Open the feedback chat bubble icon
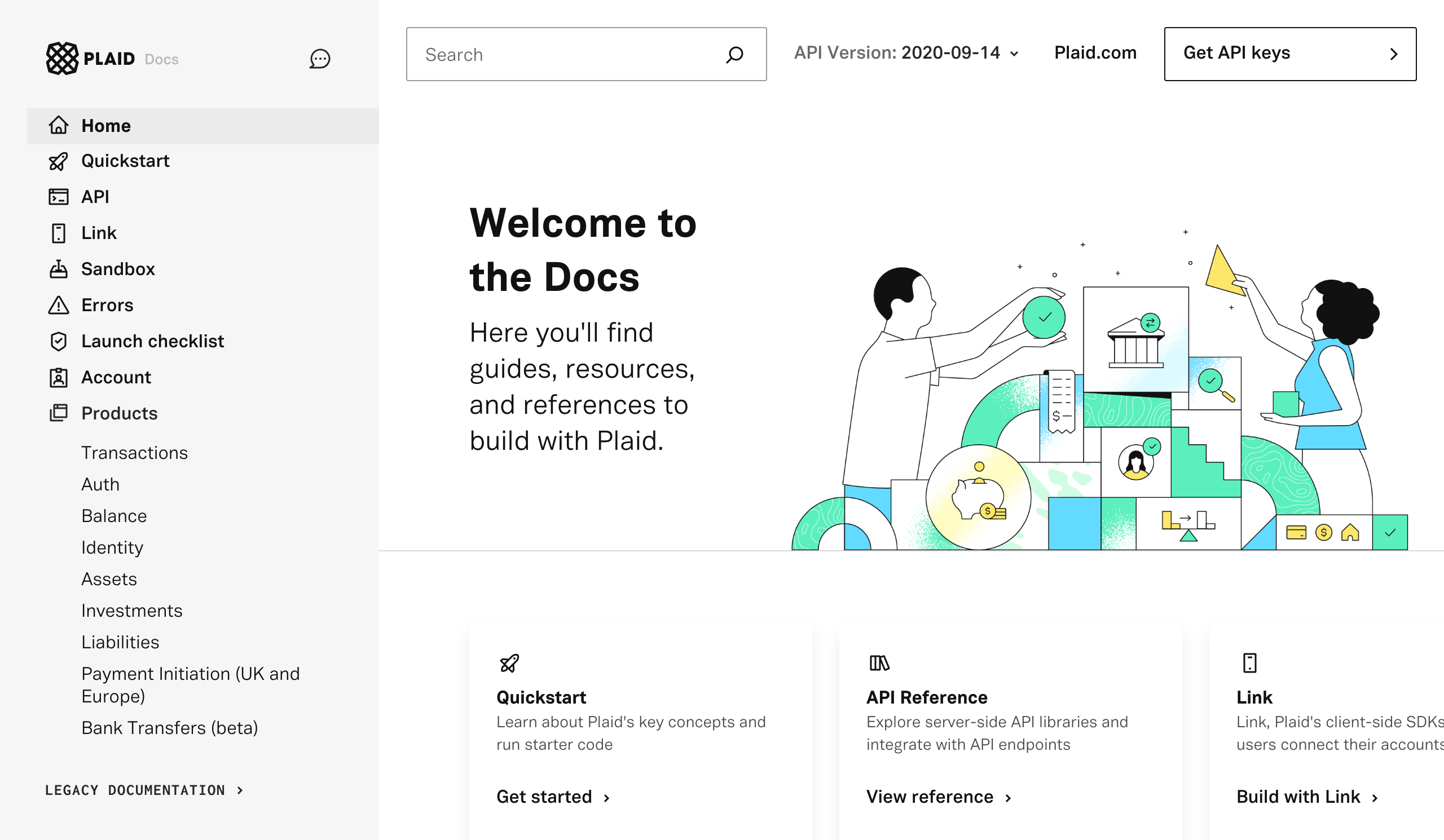Viewport: 1444px width, 840px height. [320, 59]
